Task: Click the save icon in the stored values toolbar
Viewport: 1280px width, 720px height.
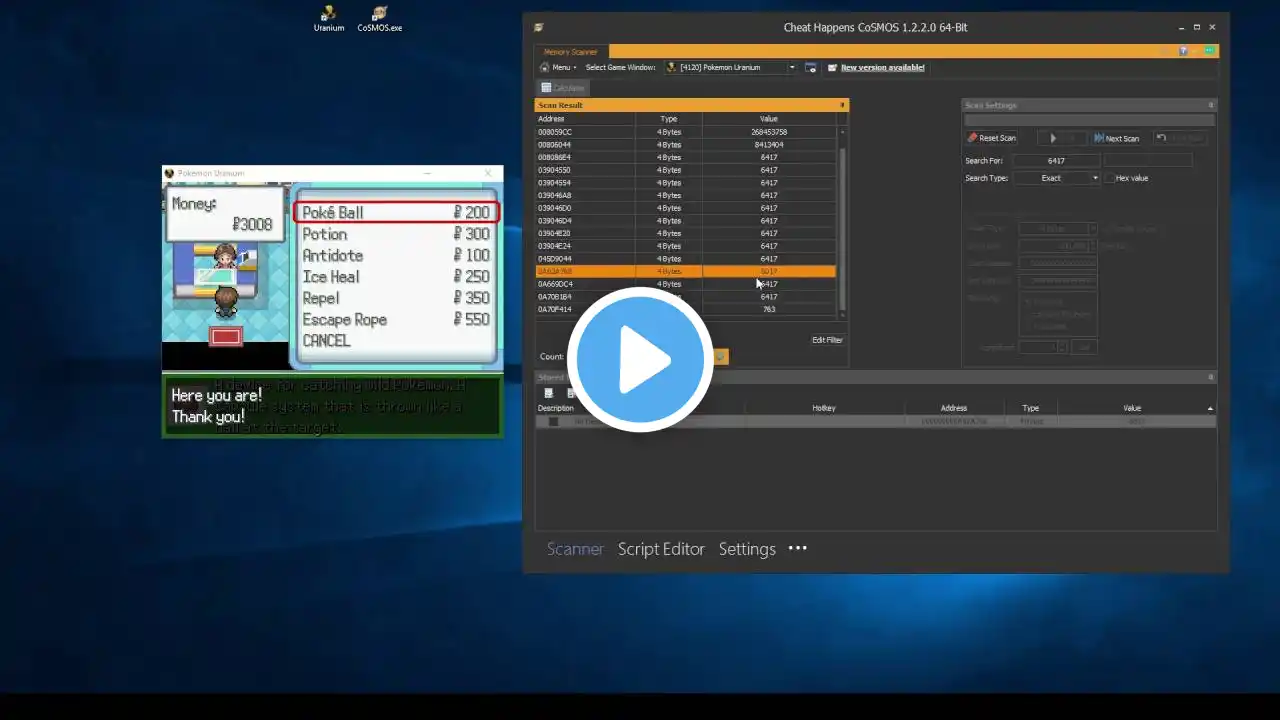Action: [x=548, y=393]
